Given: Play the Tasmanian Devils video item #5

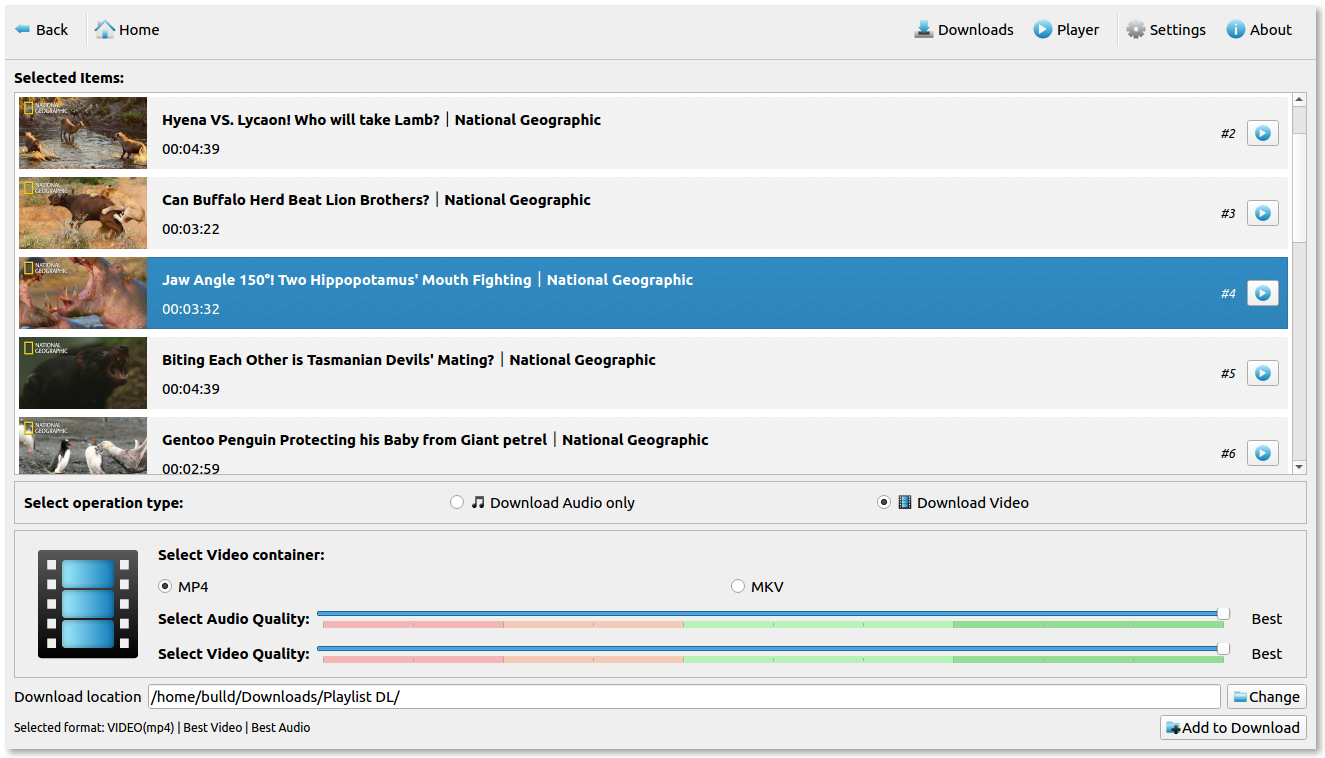Looking at the screenshot, I should (x=1262, y=373).
